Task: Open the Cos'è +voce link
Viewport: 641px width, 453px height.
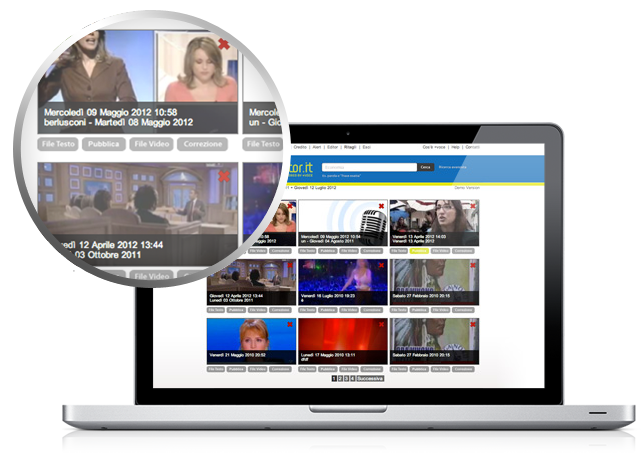Action: pos(434,147)
